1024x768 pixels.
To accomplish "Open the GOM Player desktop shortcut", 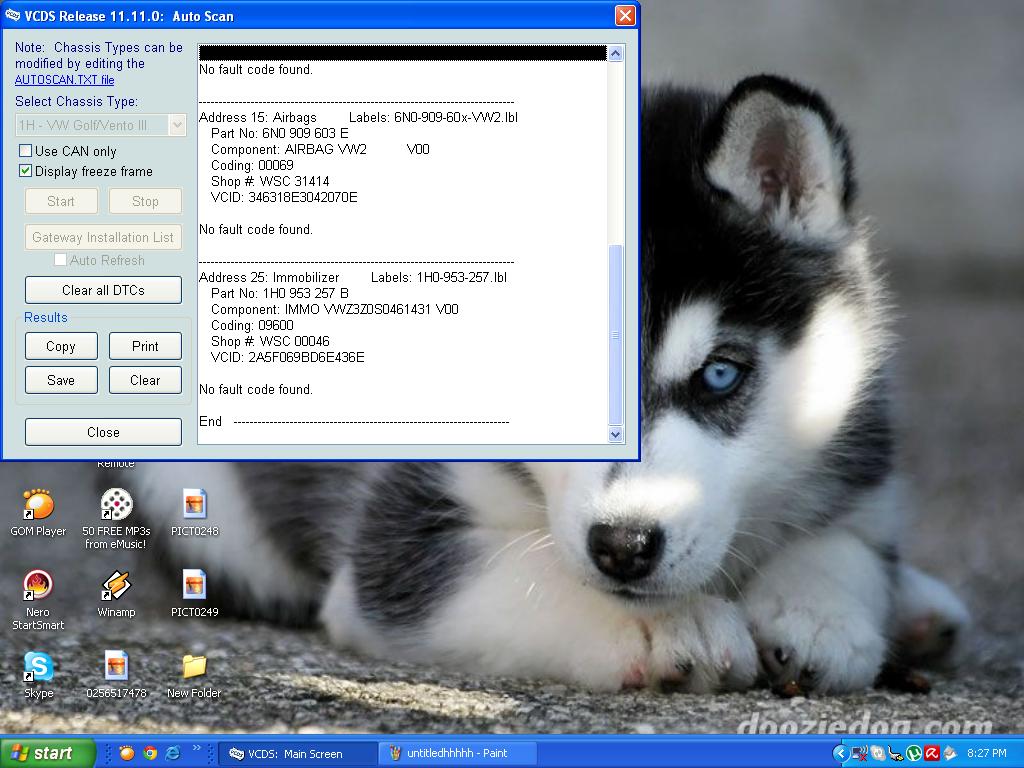I will click(38, 507).
